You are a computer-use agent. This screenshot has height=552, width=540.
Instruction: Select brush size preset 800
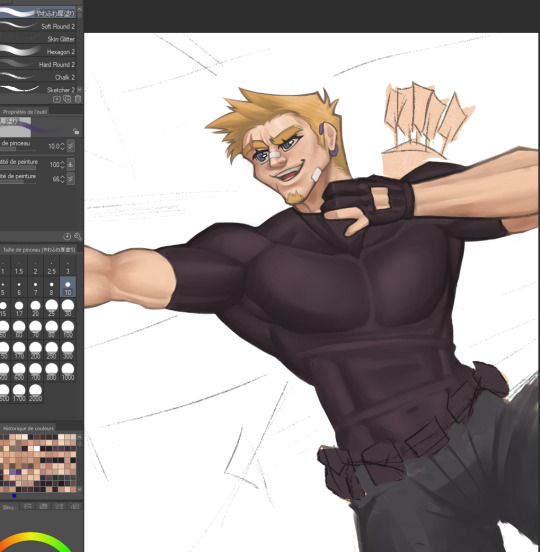tap(51, 372)
